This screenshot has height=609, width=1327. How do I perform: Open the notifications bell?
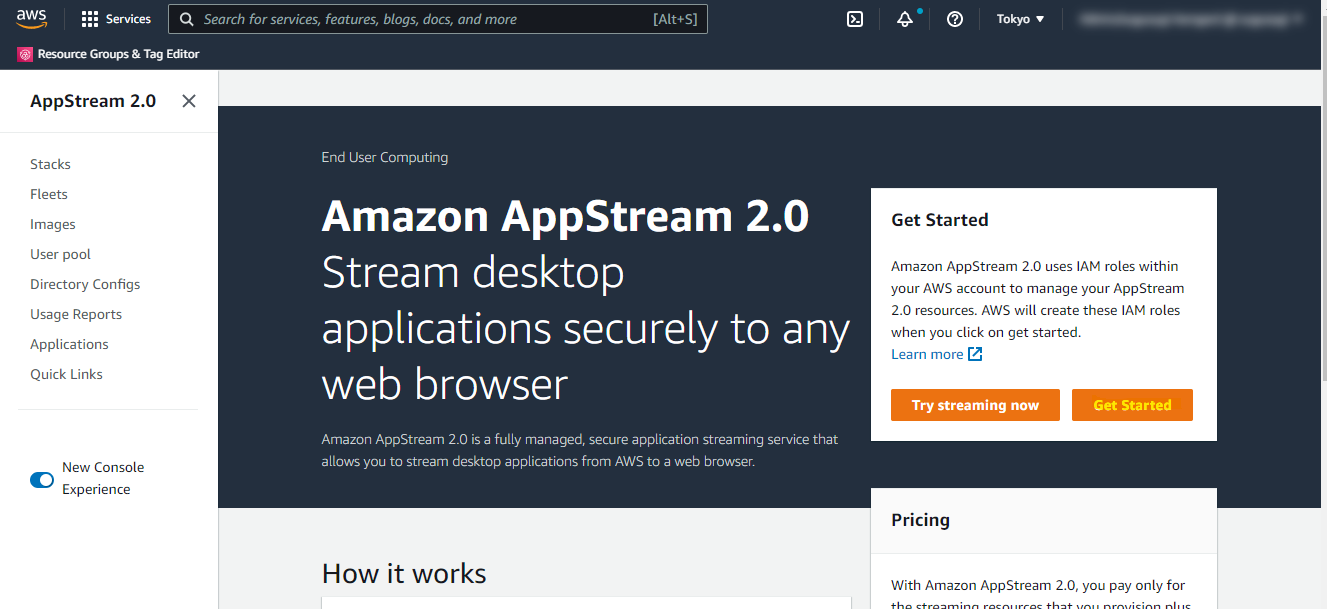point(903,19)
